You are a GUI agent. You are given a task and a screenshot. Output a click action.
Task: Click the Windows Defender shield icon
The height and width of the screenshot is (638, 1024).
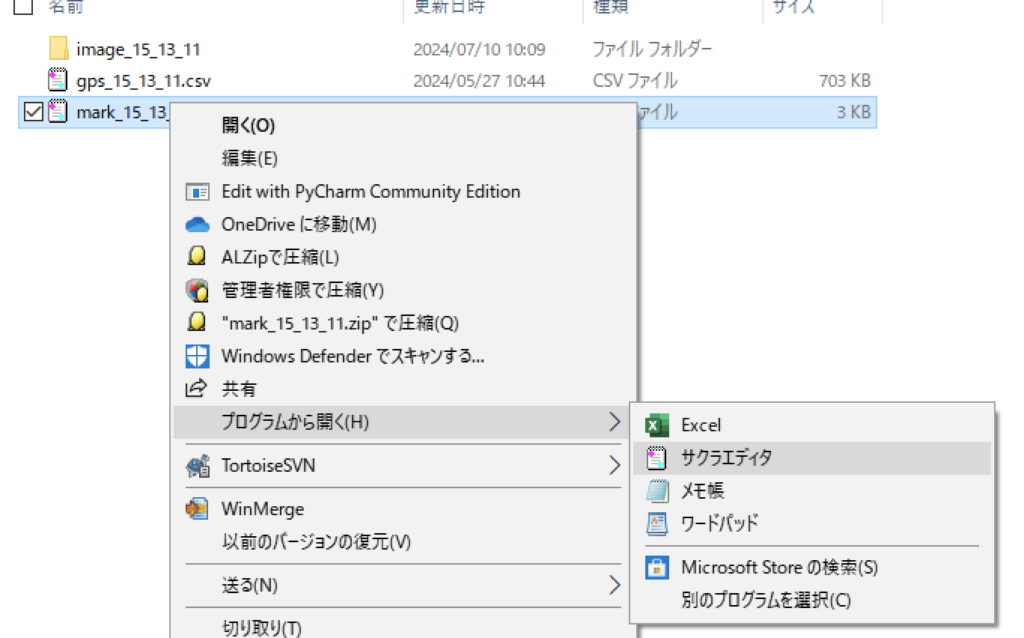(x=197, y=357)
